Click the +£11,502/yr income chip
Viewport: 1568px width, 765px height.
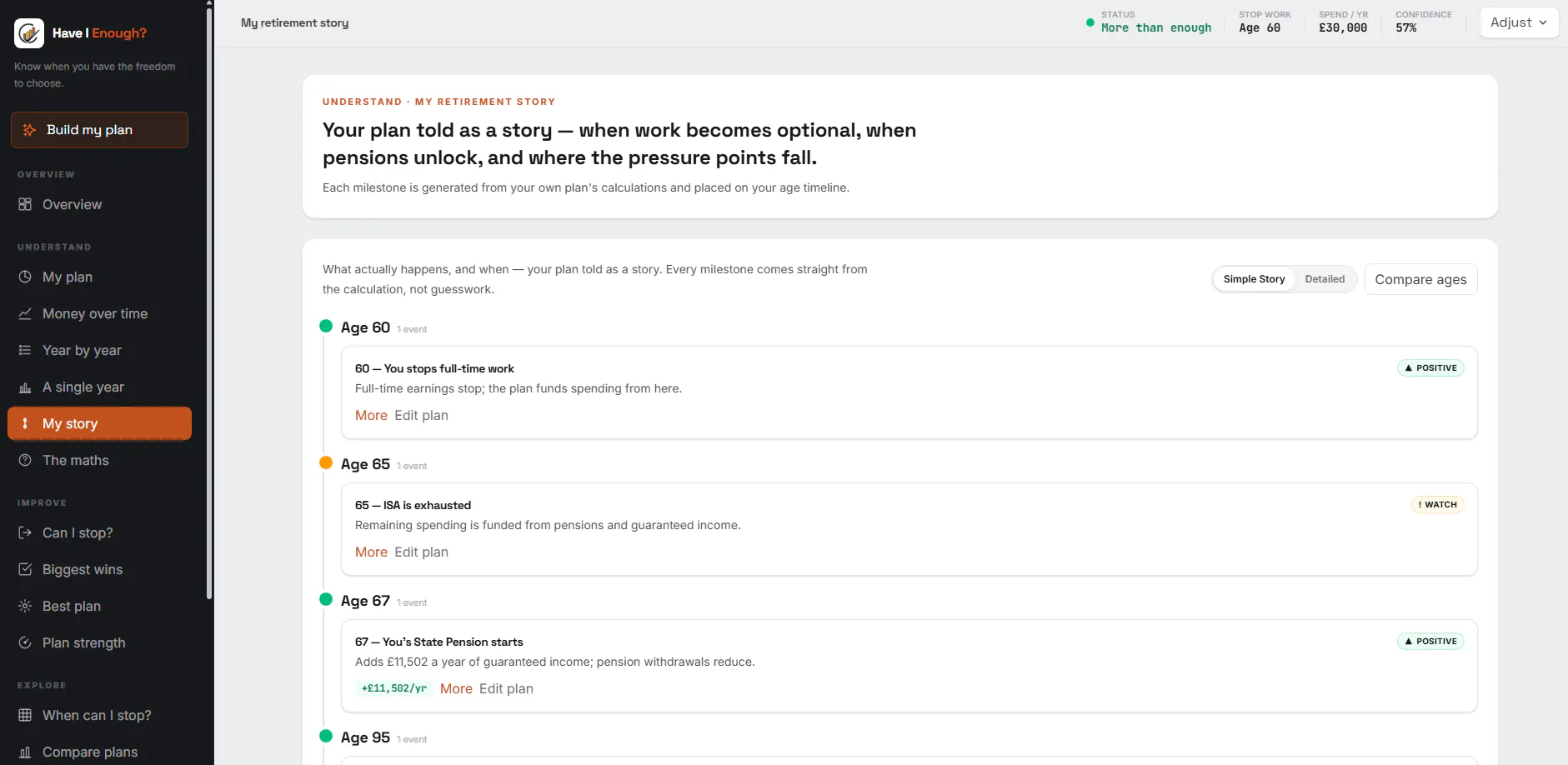394,688
